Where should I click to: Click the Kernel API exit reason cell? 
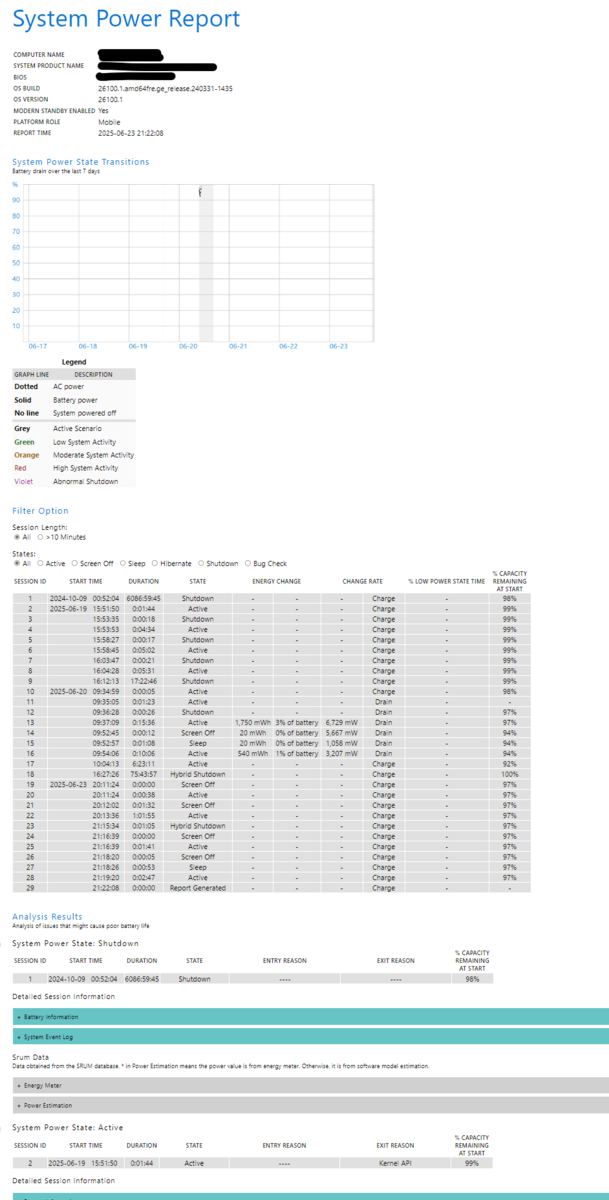click(x=396, y=1163)
